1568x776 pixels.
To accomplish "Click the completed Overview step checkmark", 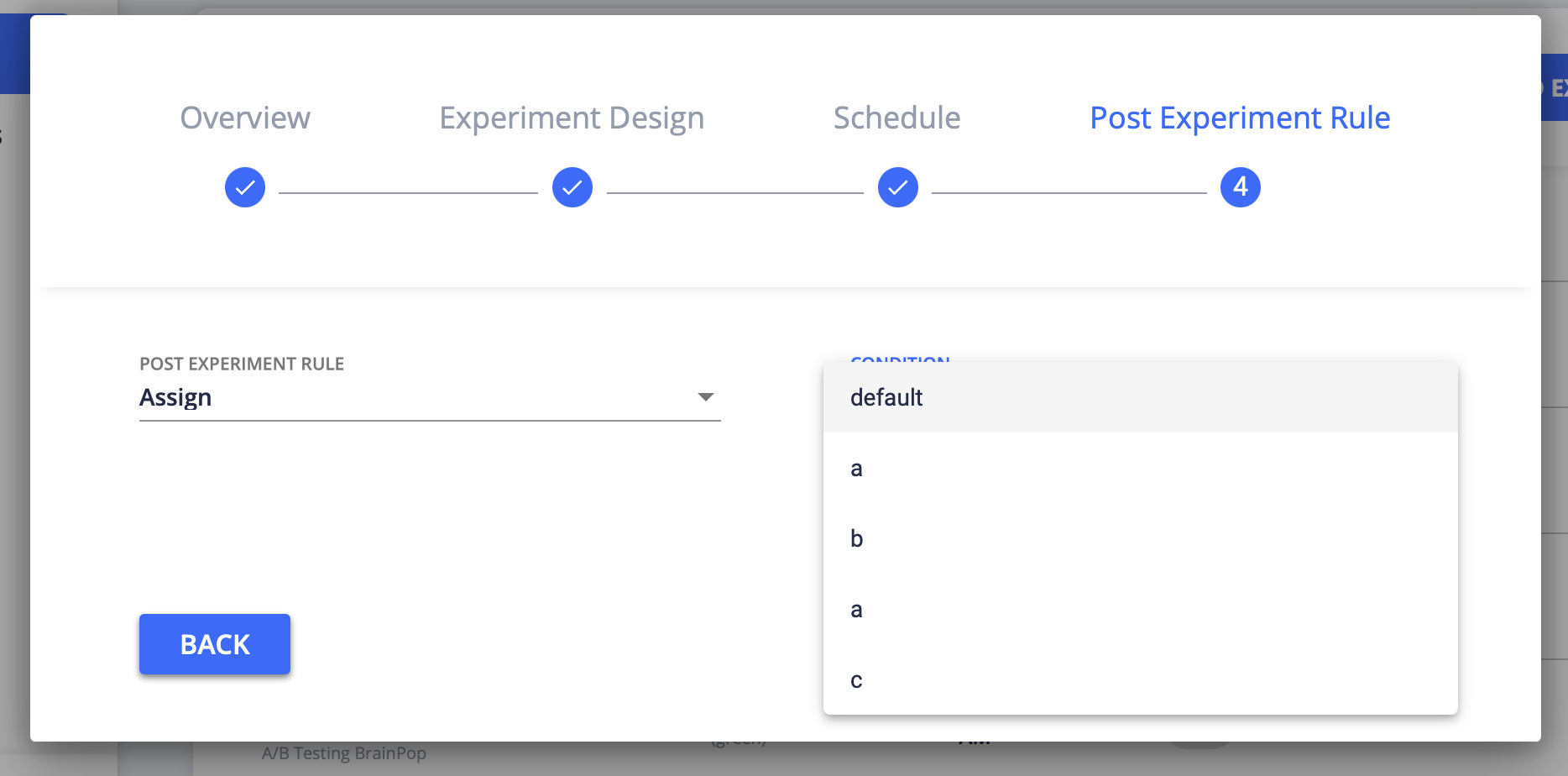I will coord(244,187).
